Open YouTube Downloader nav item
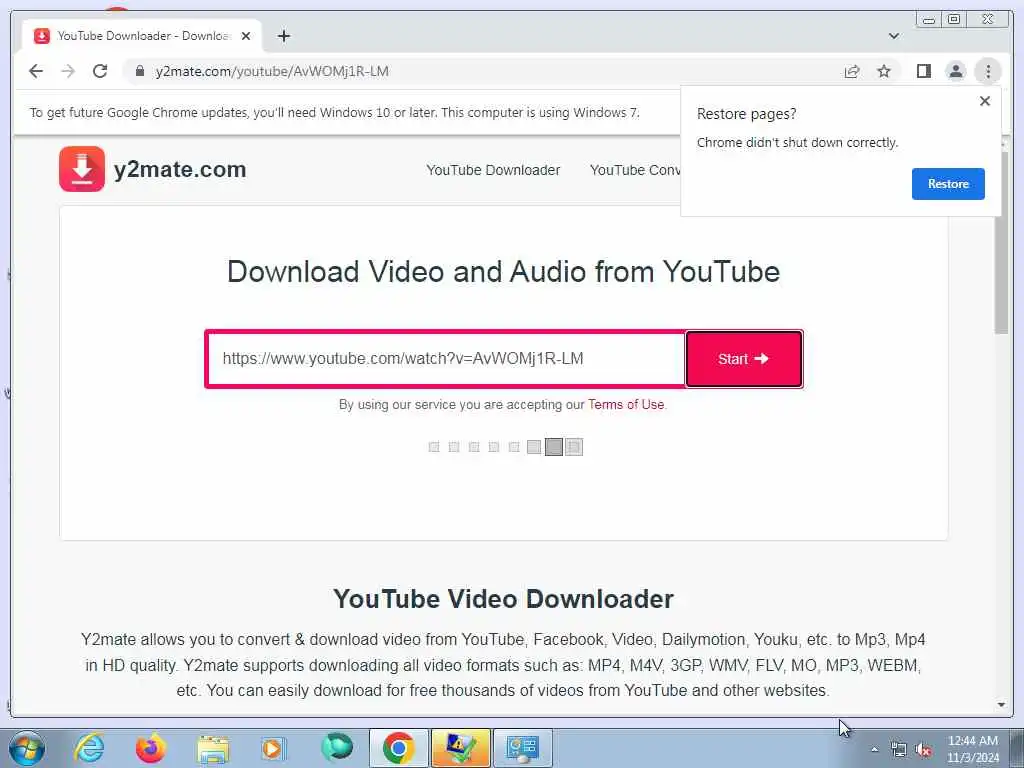The image size is (1024, 768). click(x=493, y=170)
